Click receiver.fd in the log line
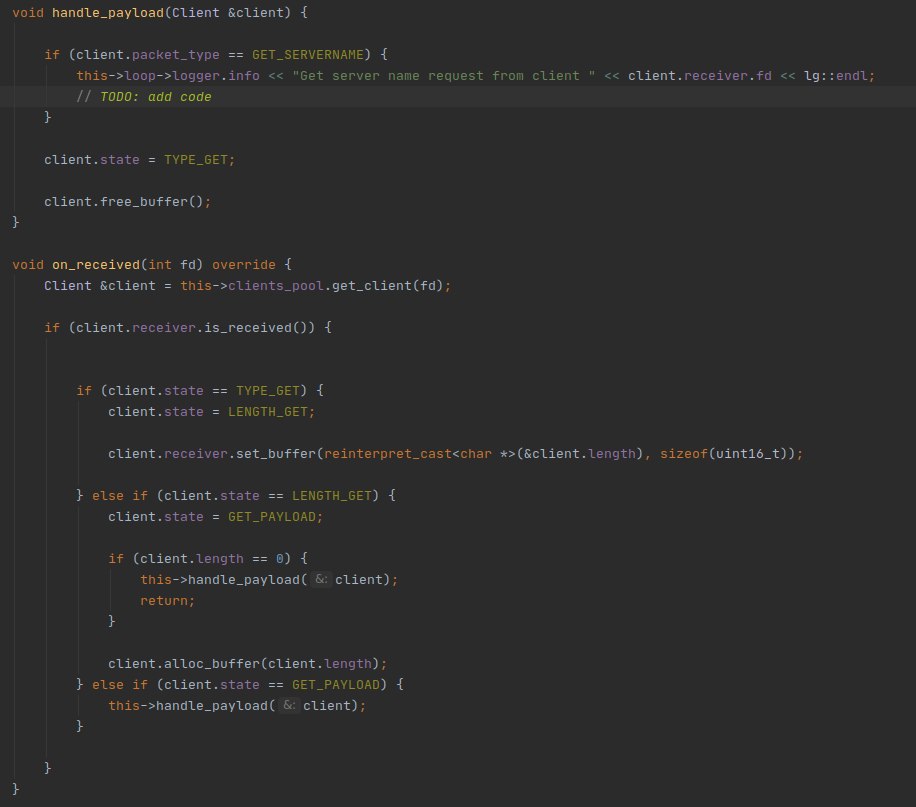916x807 pixels. (728, 76)
